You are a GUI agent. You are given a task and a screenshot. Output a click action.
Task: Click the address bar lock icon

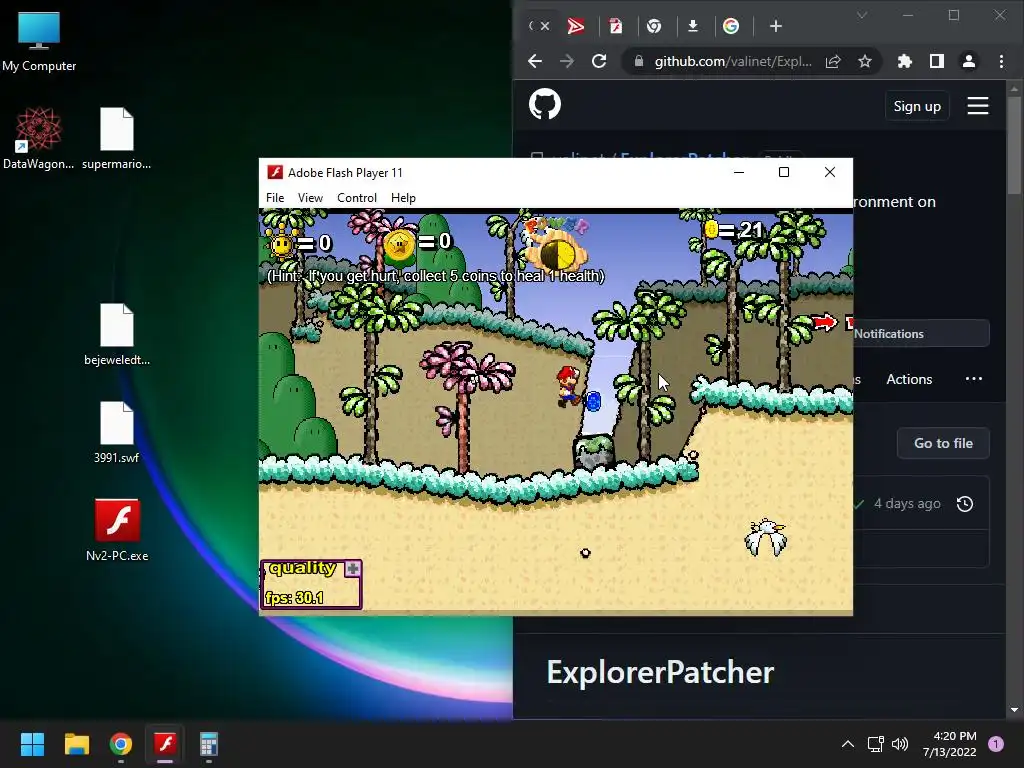[639, 61]
